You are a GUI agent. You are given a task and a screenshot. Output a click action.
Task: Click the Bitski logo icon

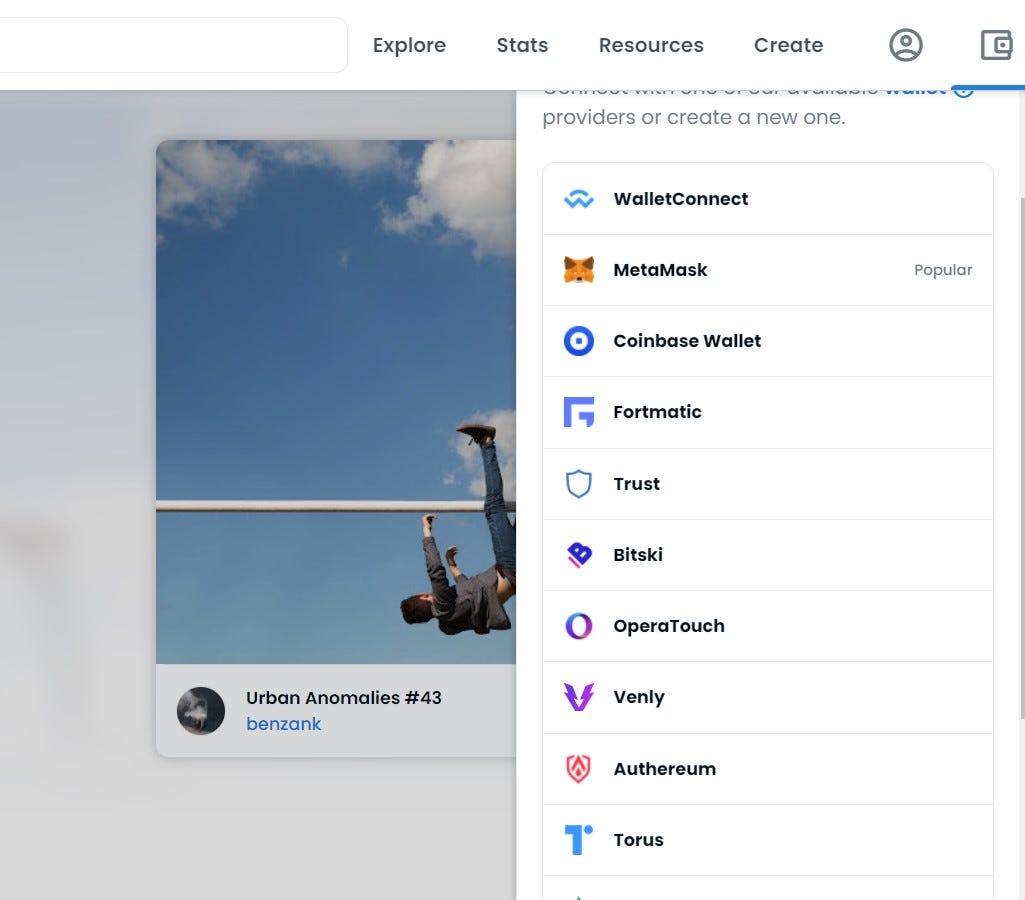[579, 555]
